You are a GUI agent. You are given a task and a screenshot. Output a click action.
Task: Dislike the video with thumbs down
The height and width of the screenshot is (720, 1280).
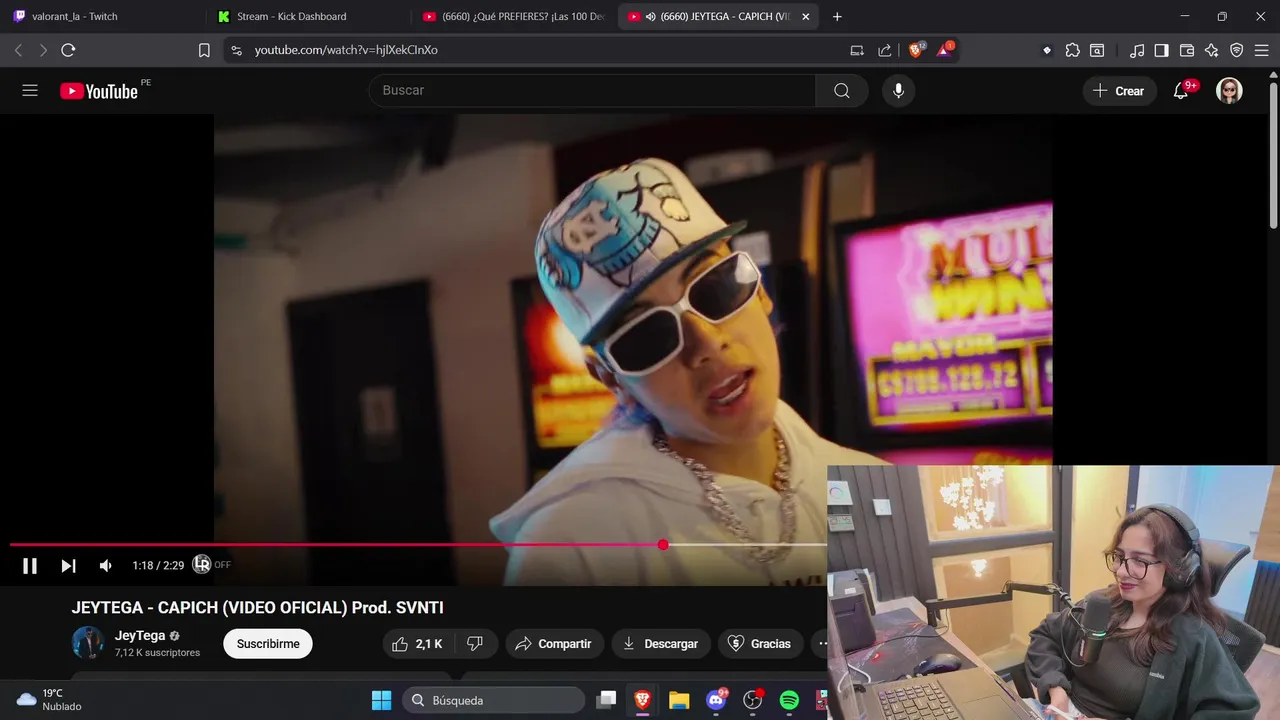click(x=476, y=643)
